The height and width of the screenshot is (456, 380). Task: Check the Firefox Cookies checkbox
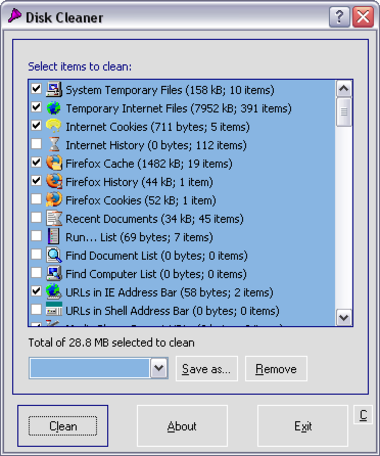(x=36, y=199)
